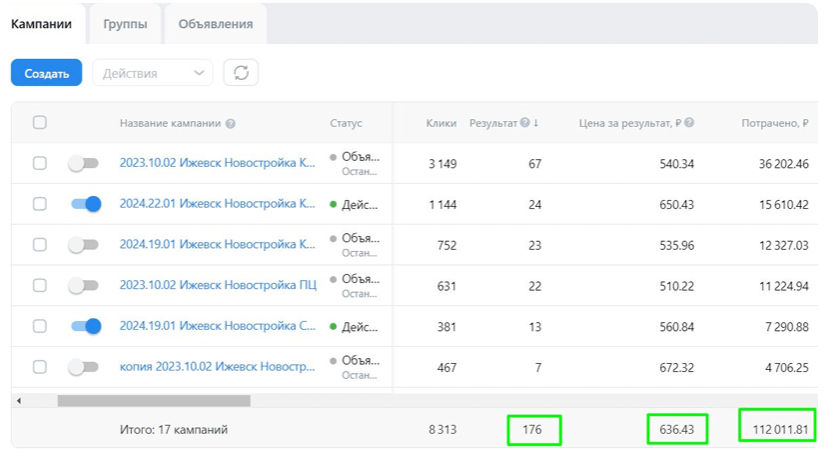Click the 3 149 clicks cell
The height and width of the screenshot is (457, 838).
tap(442, 164)
